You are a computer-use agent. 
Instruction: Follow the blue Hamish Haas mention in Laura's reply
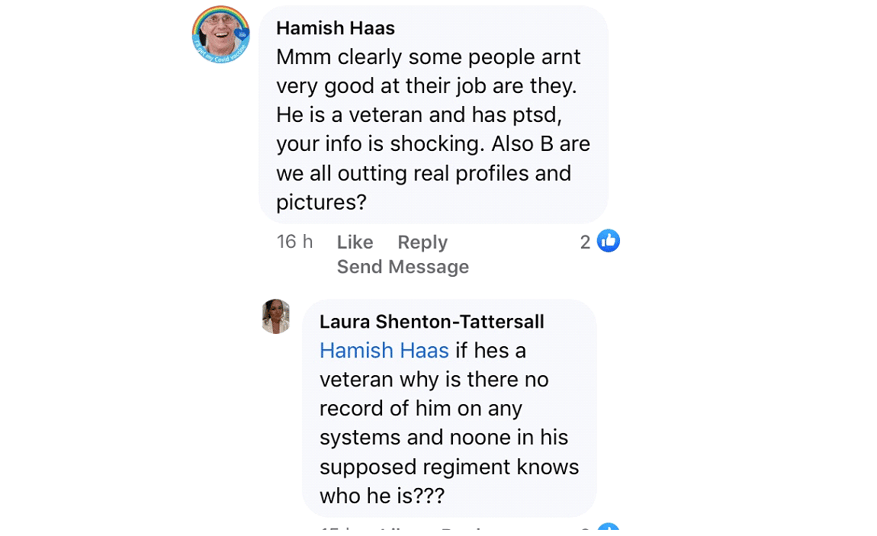(384, 351)
